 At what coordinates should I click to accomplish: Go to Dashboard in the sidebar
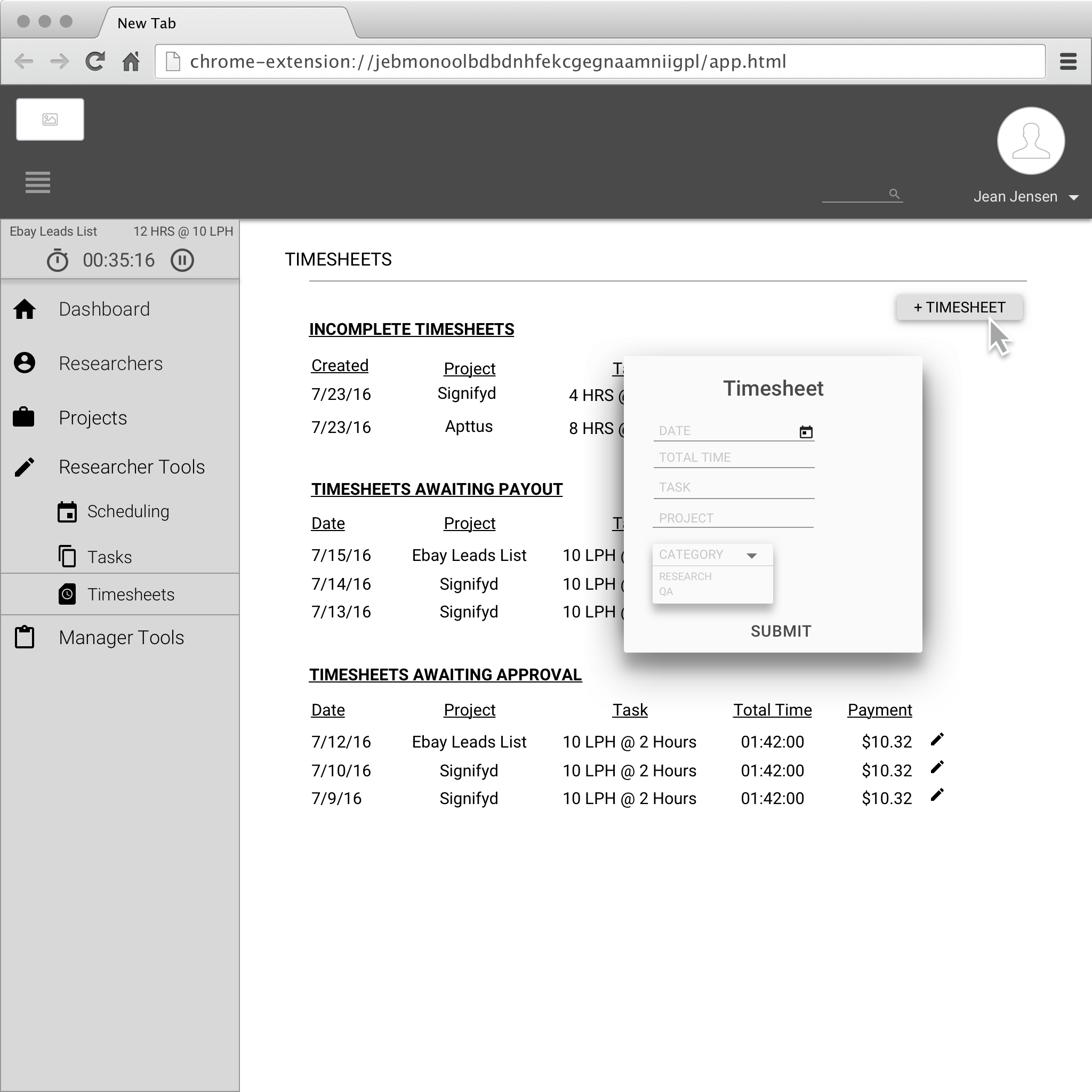tap(104, 309)
